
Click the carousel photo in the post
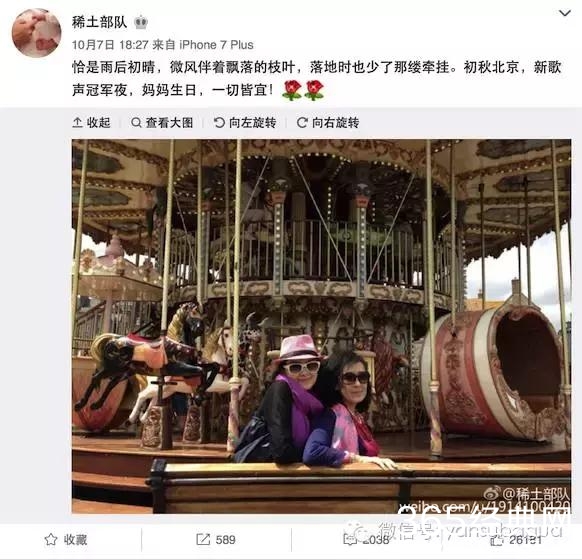tap(321, 326)
